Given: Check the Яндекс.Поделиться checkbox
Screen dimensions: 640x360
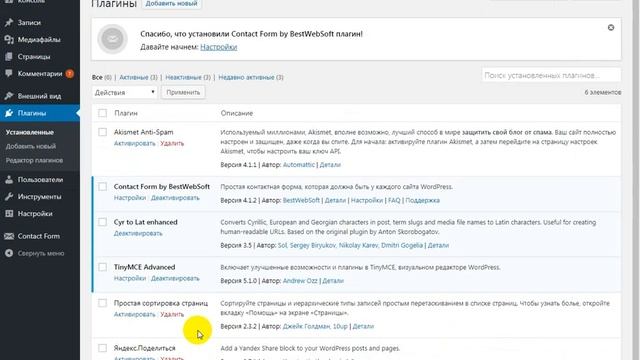Looking at the screenshot, I should (x=102, y=348).
